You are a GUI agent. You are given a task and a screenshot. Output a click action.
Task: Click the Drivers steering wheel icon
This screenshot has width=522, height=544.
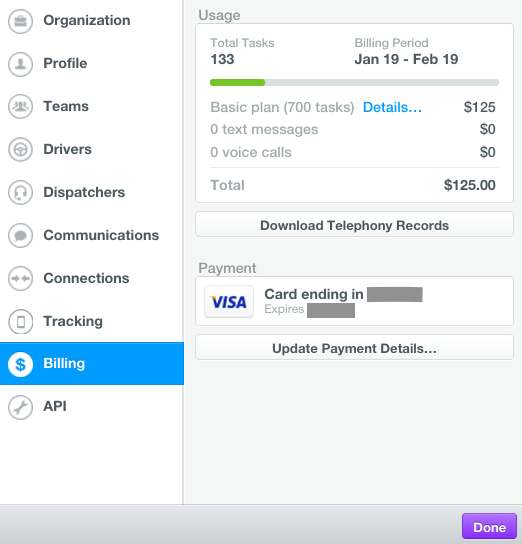(20, 150)
